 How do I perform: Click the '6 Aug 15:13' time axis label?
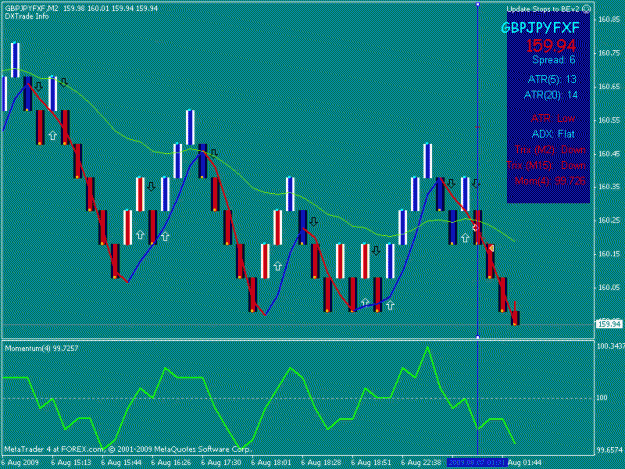71,463
